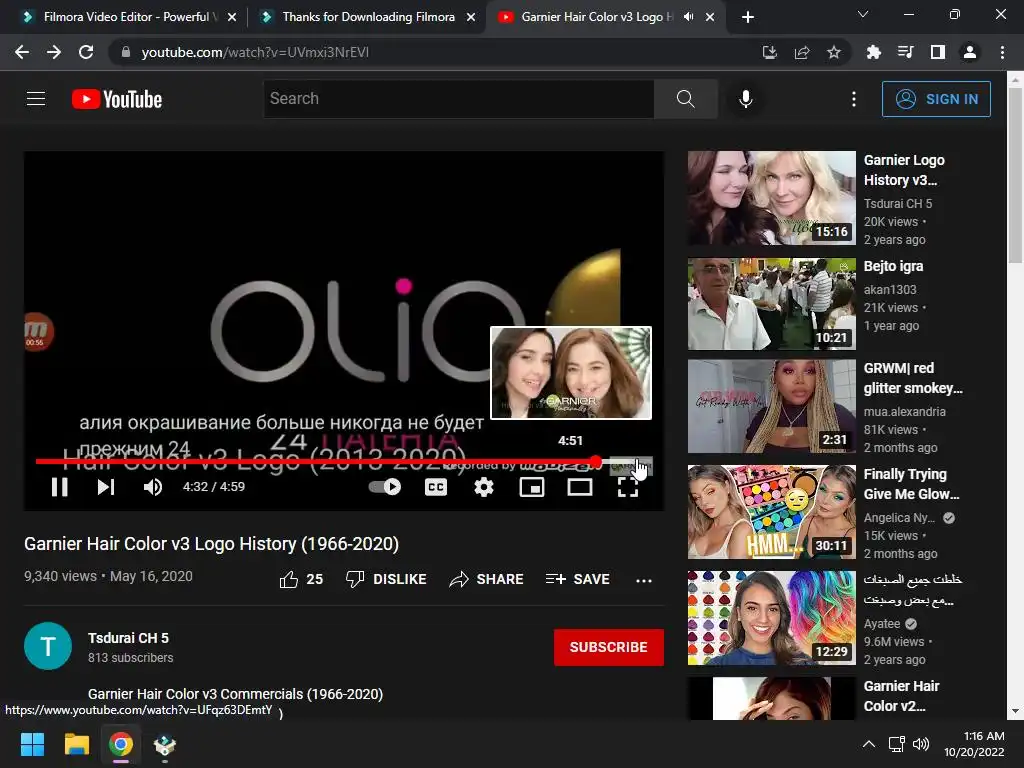Open the Chrome three-dot menu
Image resolution: width=1024 pixels, height=768 pixels.
pyautogui.click(x=1002, y=52)
